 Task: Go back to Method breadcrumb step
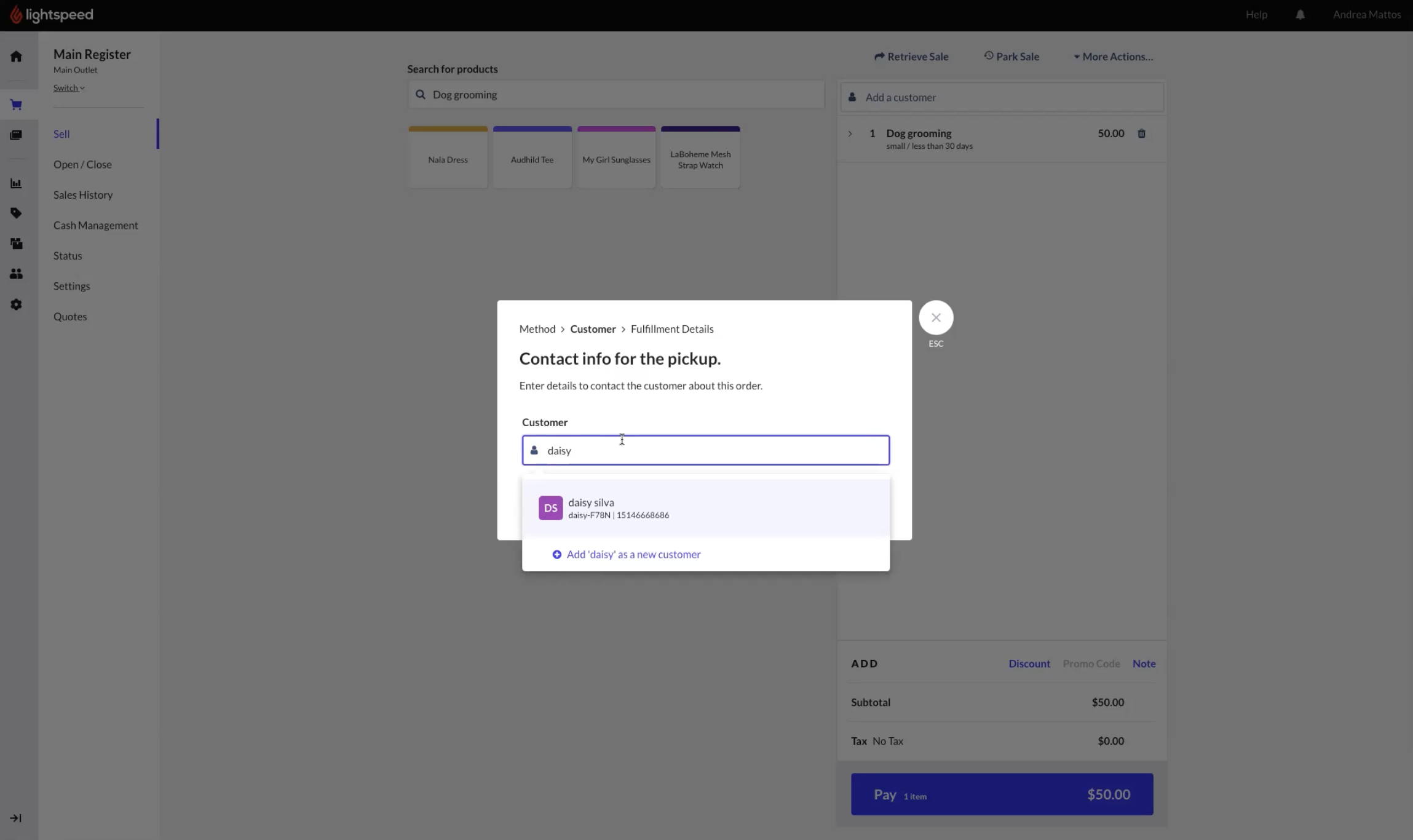(537, 329)
